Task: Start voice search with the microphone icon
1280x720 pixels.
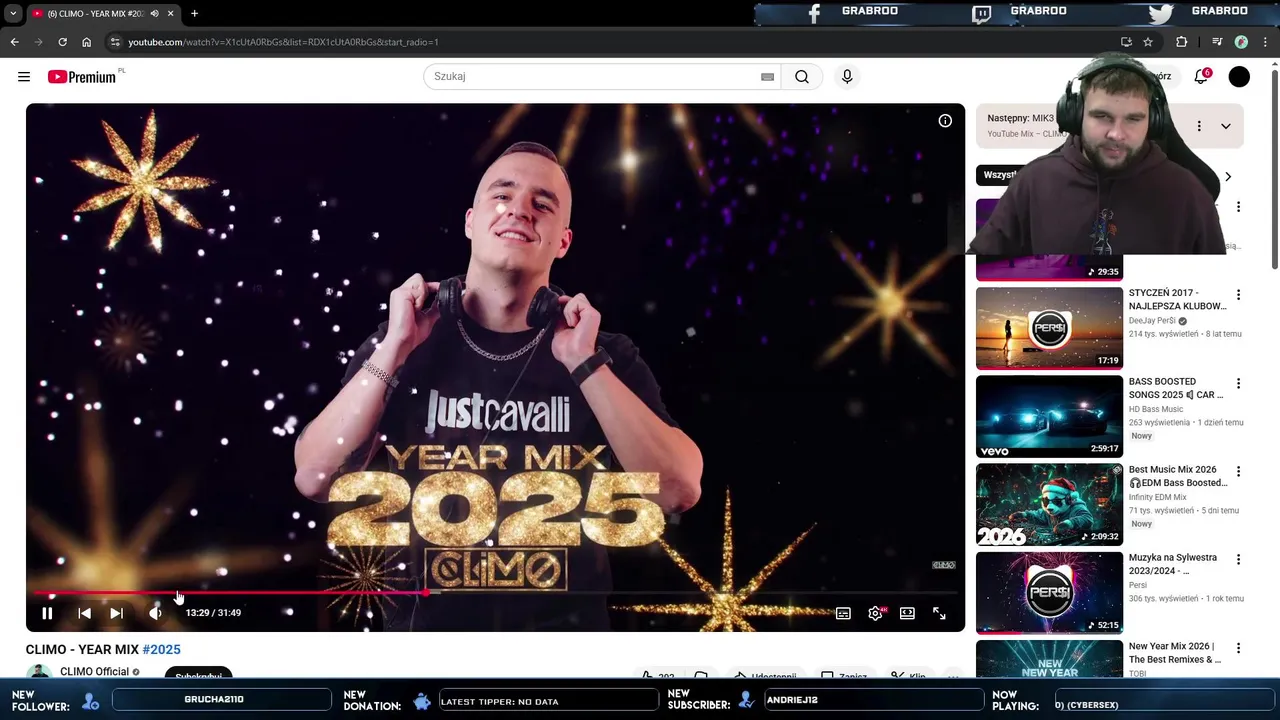Action: point(847,77)
